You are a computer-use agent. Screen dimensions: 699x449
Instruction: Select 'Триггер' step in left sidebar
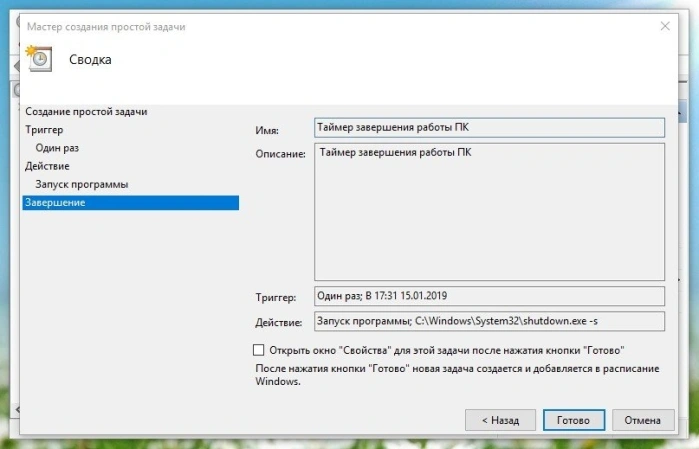click(x=44, y=130)
